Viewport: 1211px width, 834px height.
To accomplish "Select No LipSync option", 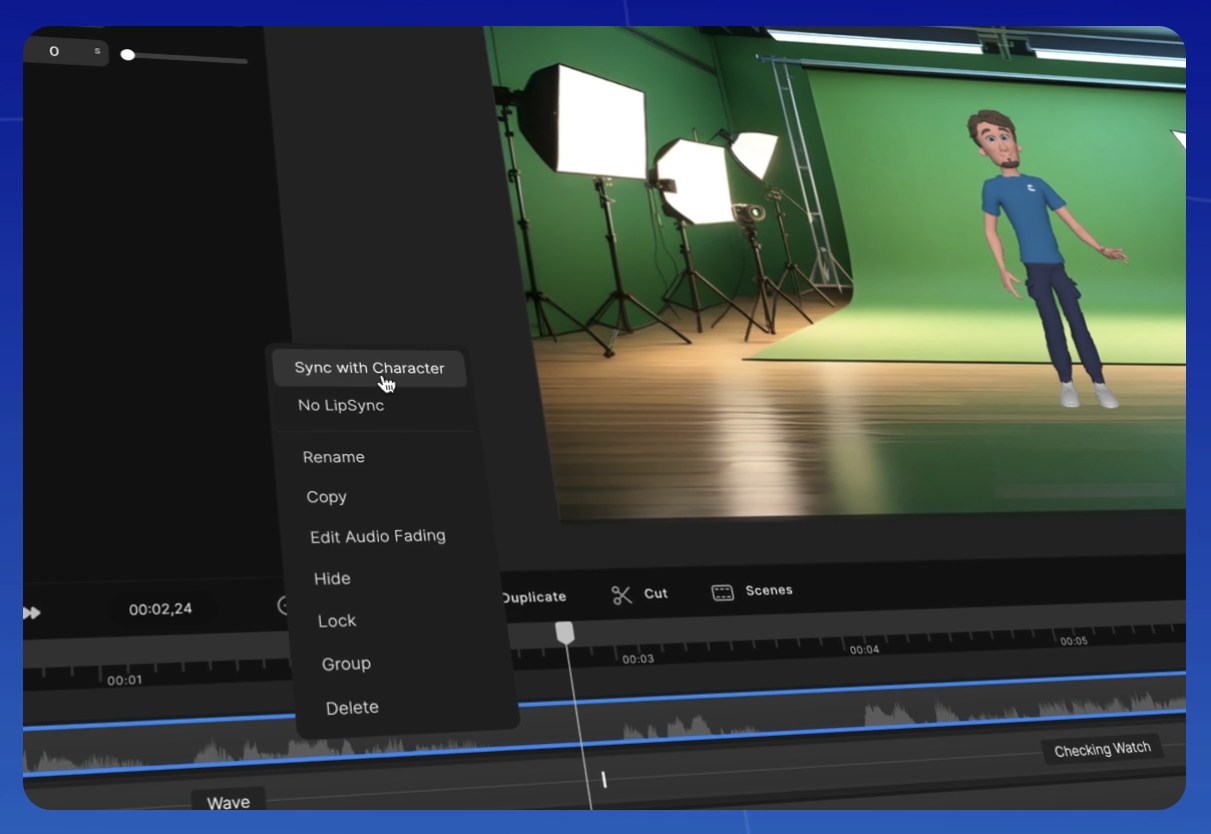I will 341,405.
